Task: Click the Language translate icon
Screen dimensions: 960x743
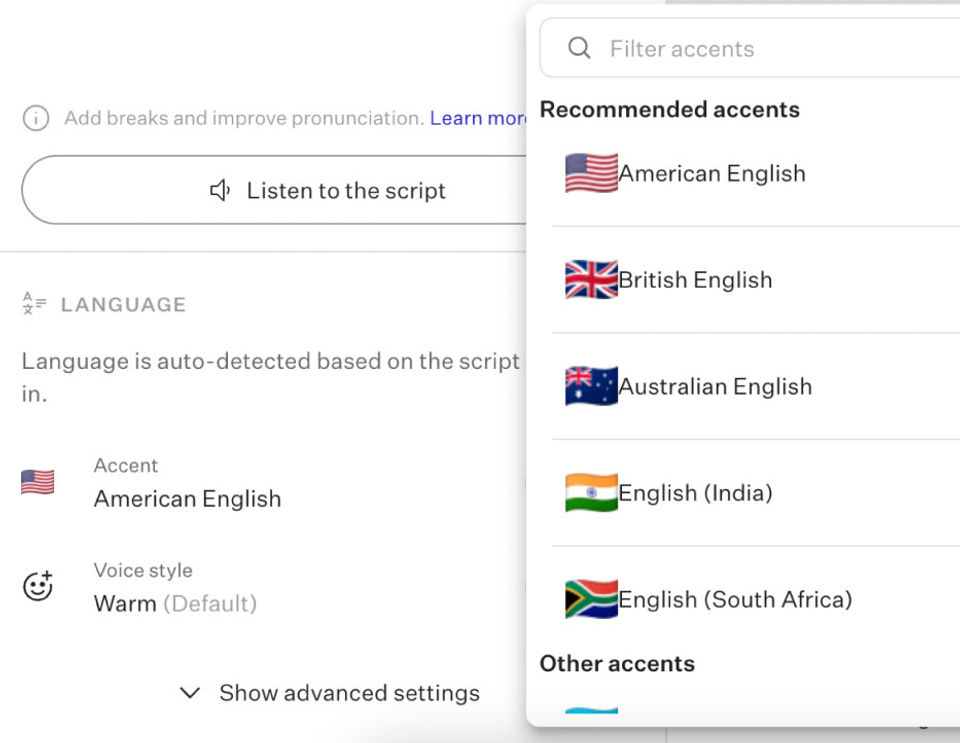Action: tap(35, 304)
